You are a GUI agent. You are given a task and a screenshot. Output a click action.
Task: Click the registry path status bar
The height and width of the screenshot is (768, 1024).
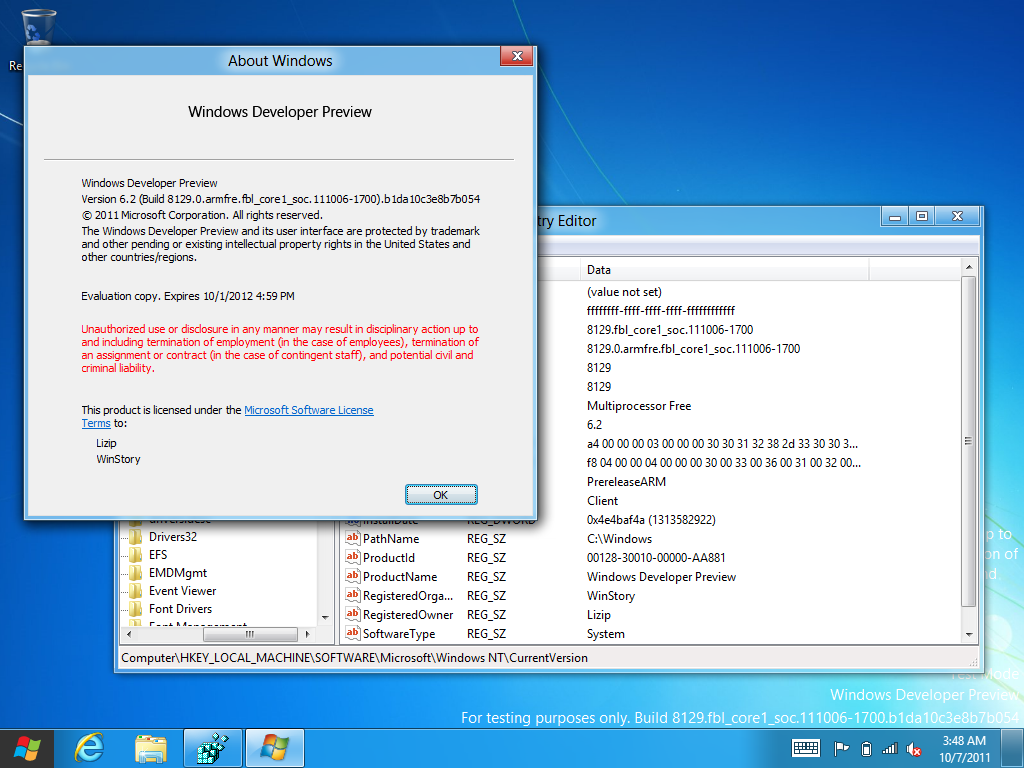[547, 658]
